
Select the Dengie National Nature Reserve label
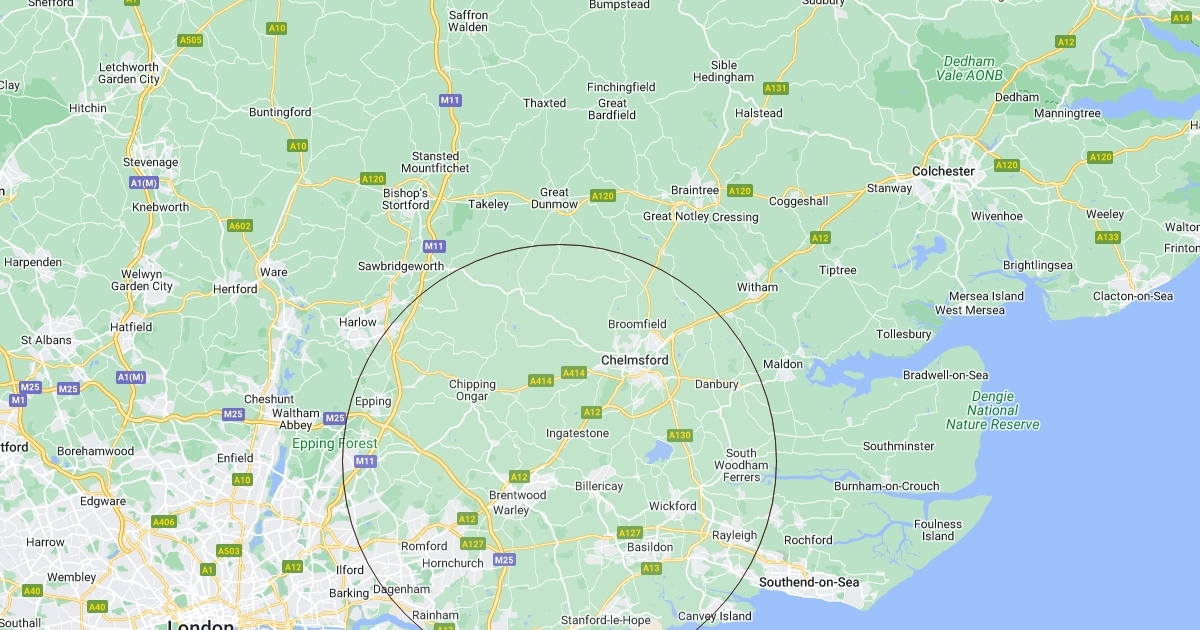coord(993,411)
